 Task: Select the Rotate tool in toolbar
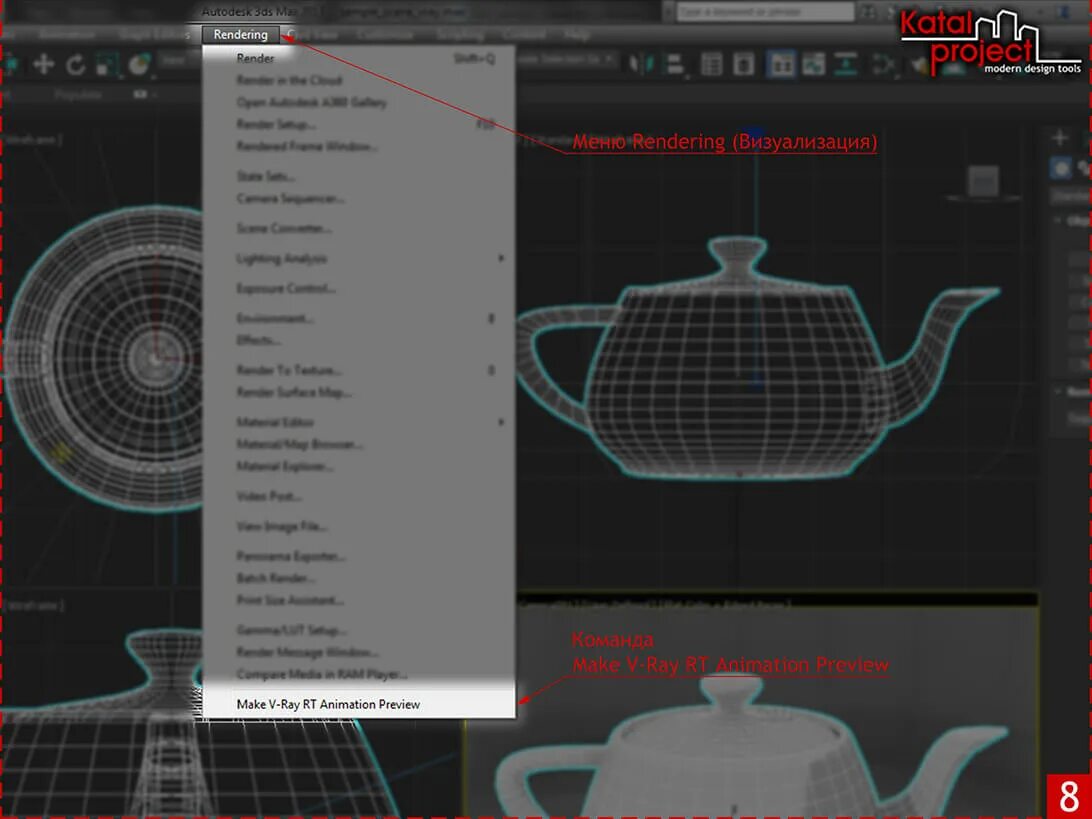pos(75,65)
